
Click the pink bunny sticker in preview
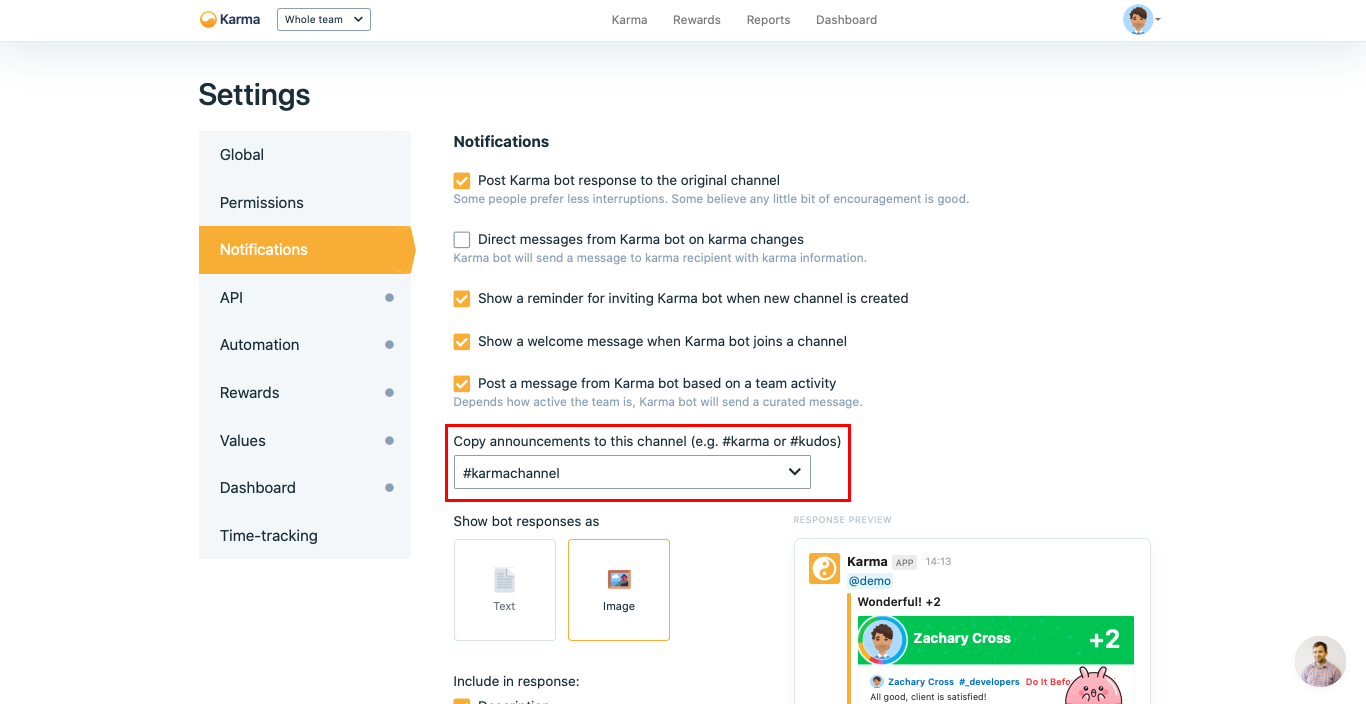tap(1093, 686)
